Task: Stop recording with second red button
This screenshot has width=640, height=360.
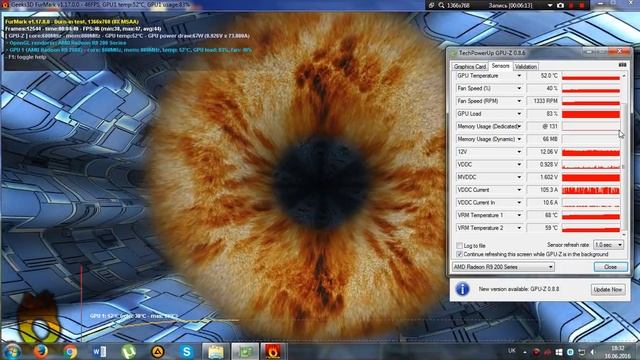Action: [581, 5]
